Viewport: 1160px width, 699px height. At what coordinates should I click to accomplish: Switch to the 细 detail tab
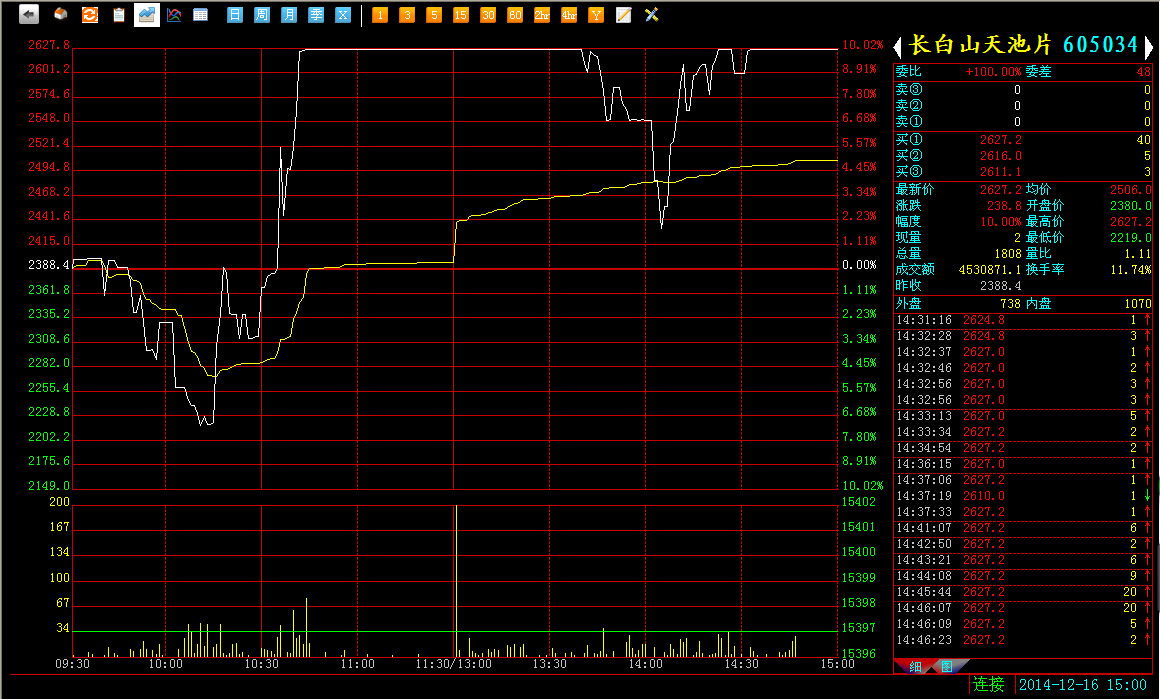click(915, 666)
